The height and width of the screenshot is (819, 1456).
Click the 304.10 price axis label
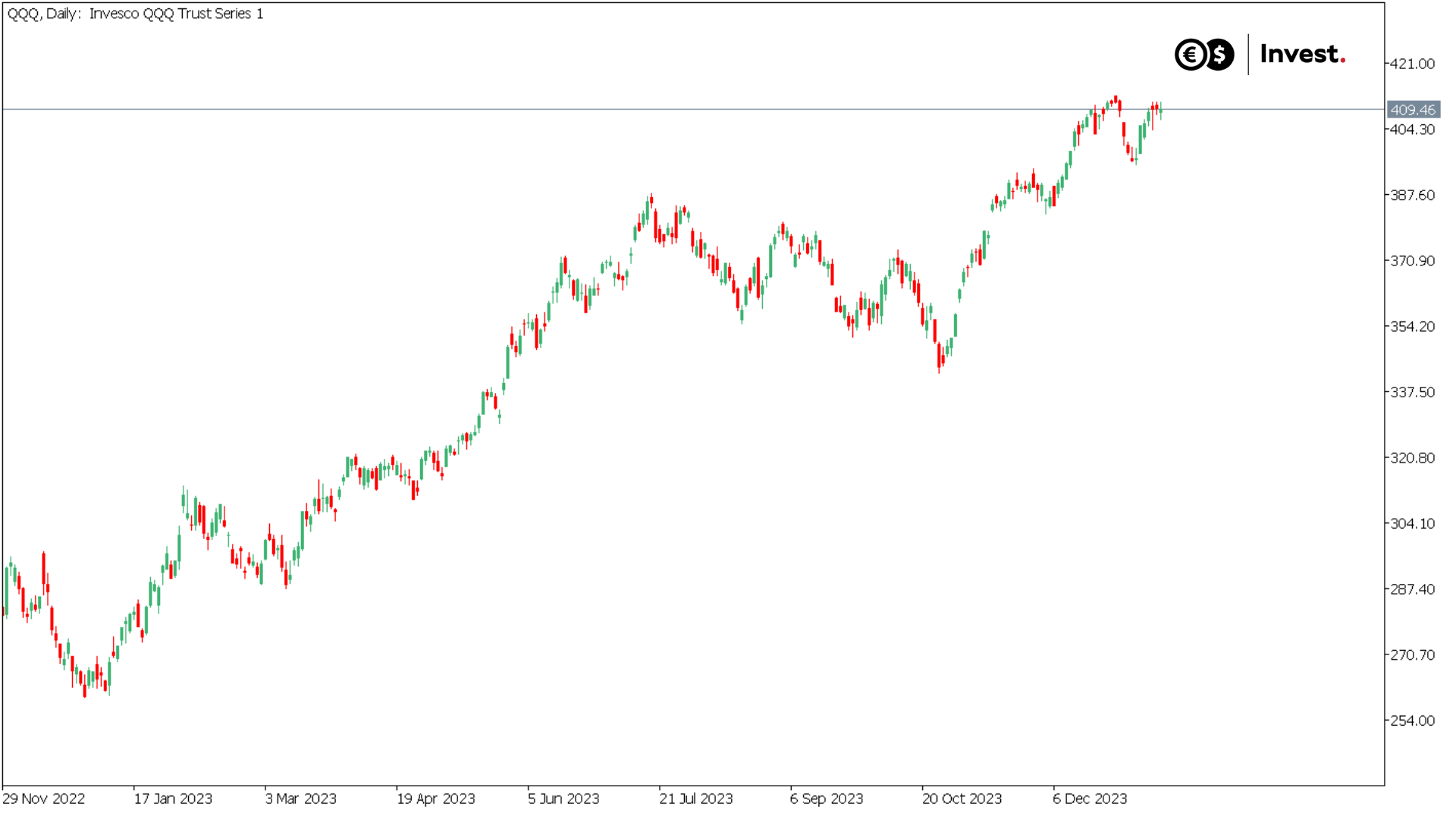pyautogui.click(x=1412, y=523)
